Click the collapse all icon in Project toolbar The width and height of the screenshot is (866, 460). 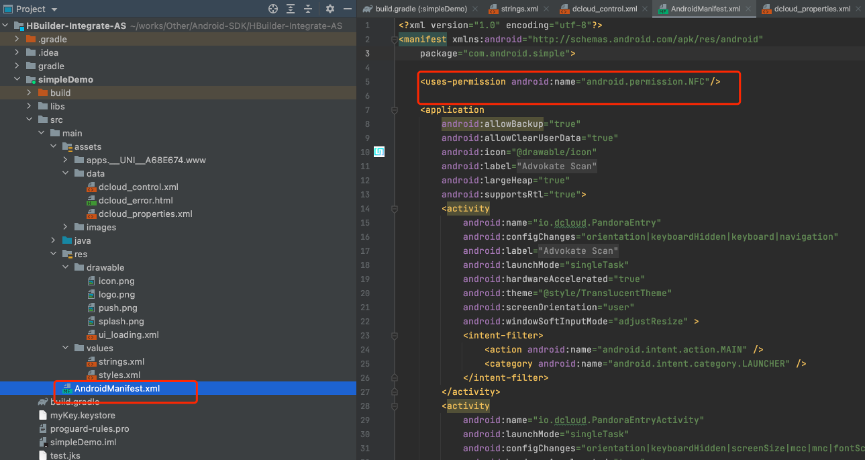point(308,9)
